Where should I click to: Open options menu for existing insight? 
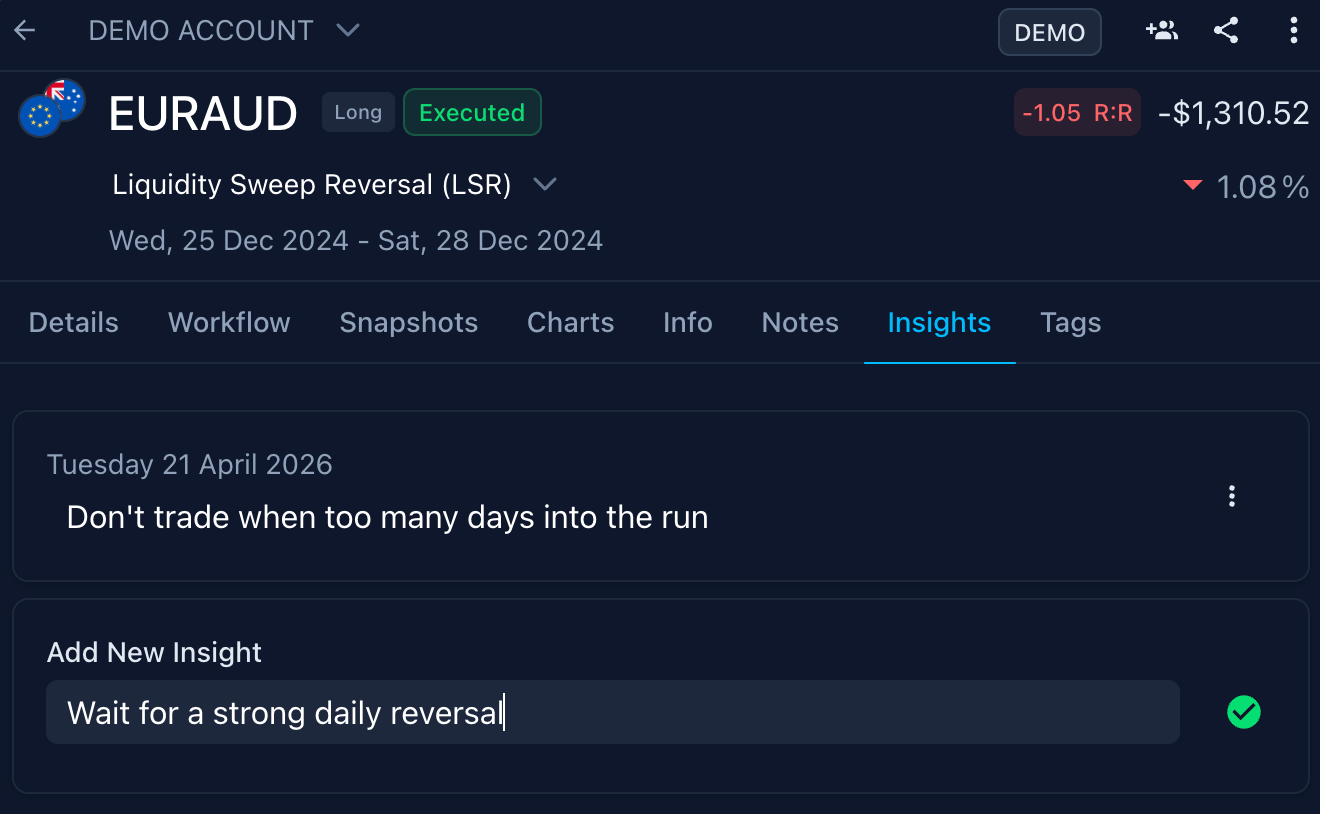[1232, 496]
